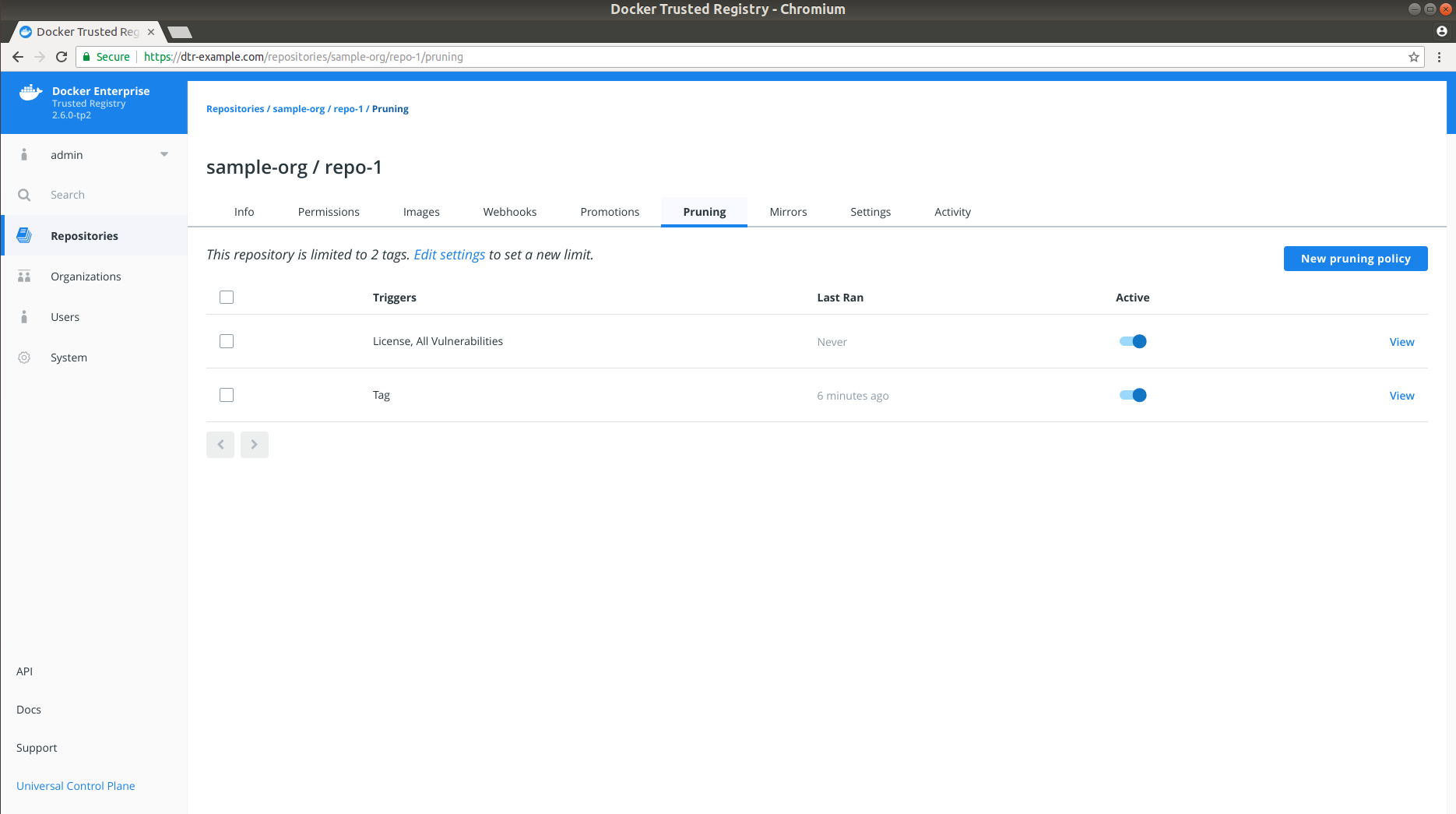The width and height of the screenshot is (1456, 814).
Task: Click the search magnifier icon
Action: click(x=24, y=195)
